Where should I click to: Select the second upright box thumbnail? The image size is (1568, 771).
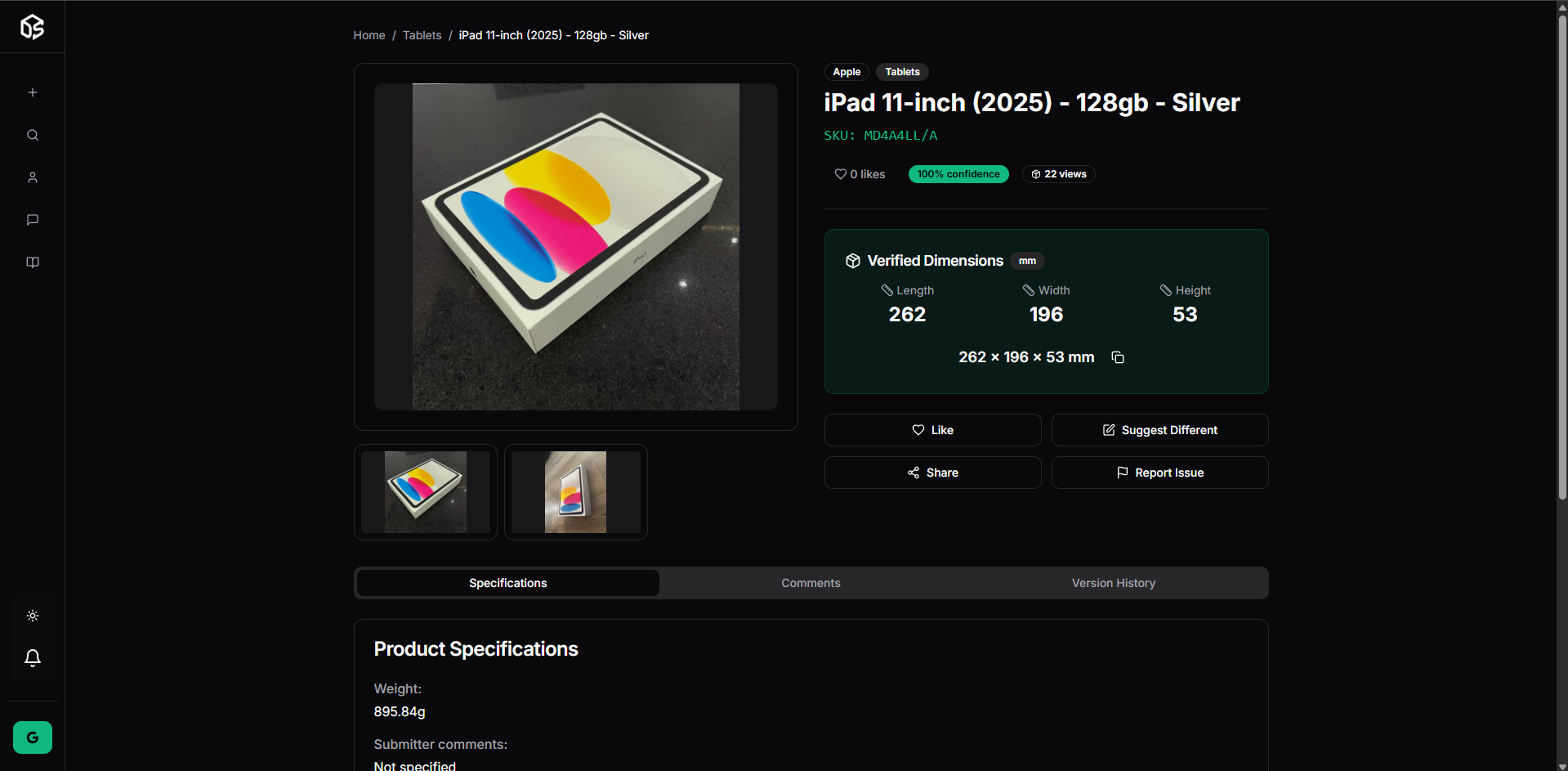point(576,492)
